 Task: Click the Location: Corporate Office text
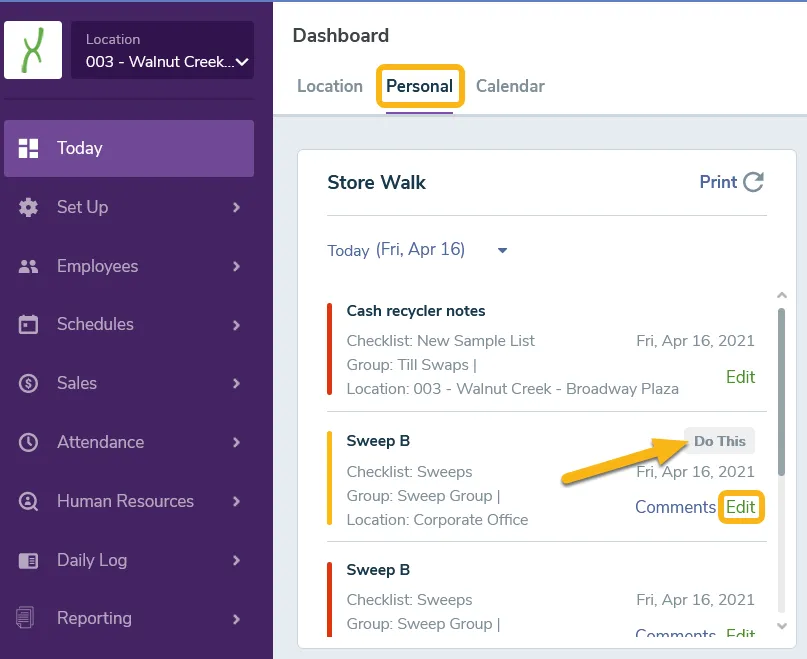coord(437,520)
